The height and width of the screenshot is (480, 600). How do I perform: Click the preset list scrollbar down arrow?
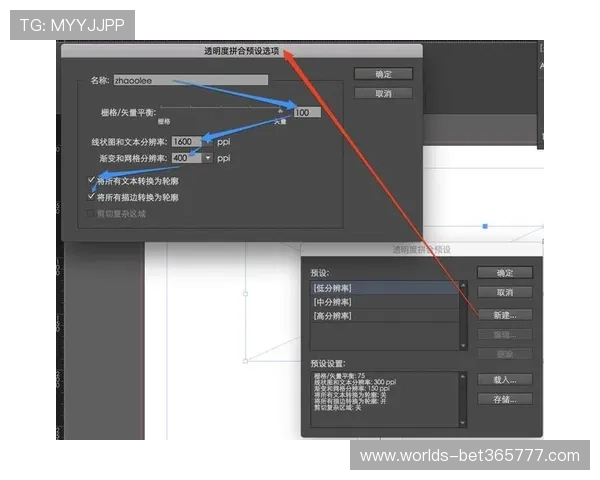point(465,344)
